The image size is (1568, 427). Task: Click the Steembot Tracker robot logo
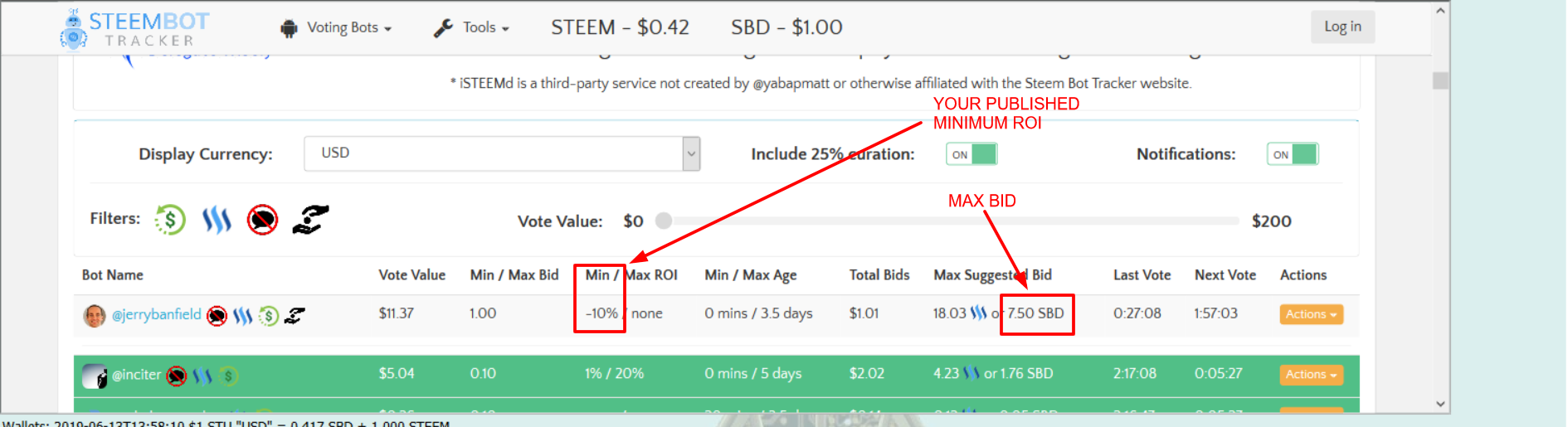(74, 30)
